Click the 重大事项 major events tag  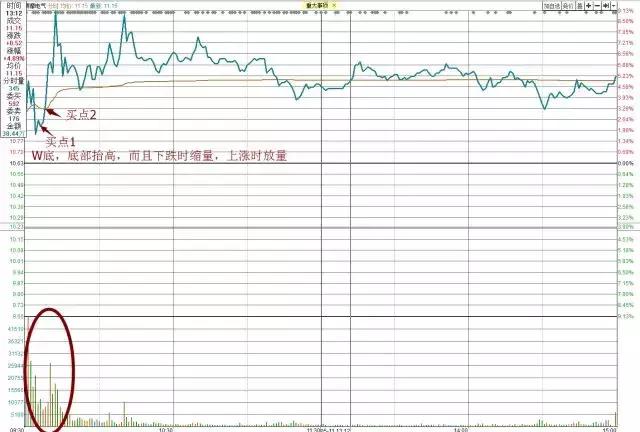coord(317,5)
